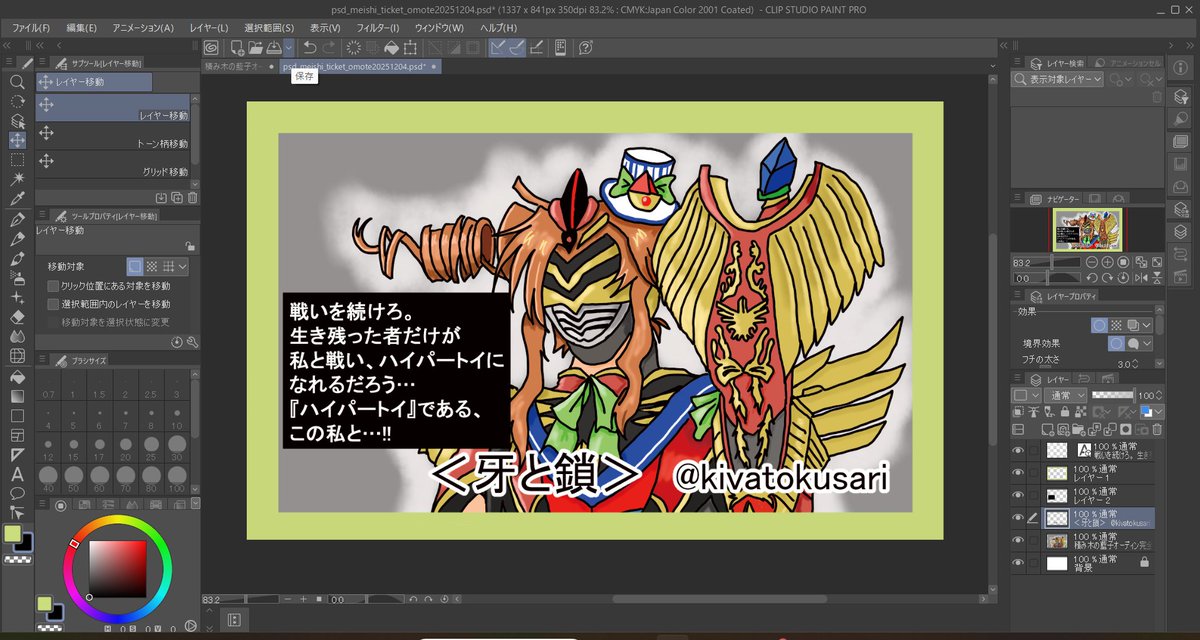
Task: Select the Move layer tool in toolbox
Action: pyautogui.click(x=17, y=140)
